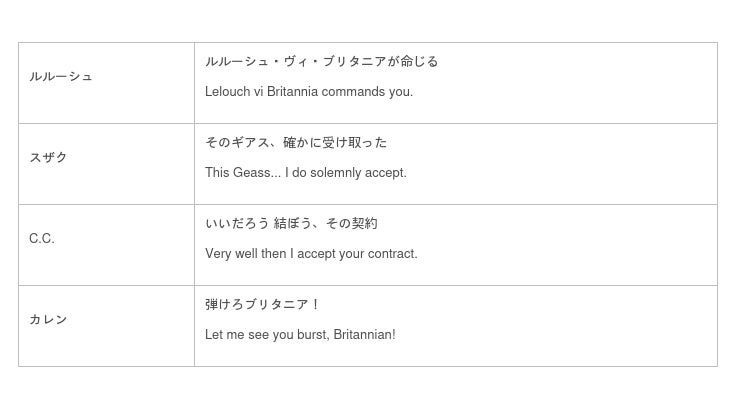The width and height of the screenshot is (740, 407).
Task: Click the Japanese quote ルルーシュ・ヴィ・ブリタニアが命じる
Action: click(322, 62)
